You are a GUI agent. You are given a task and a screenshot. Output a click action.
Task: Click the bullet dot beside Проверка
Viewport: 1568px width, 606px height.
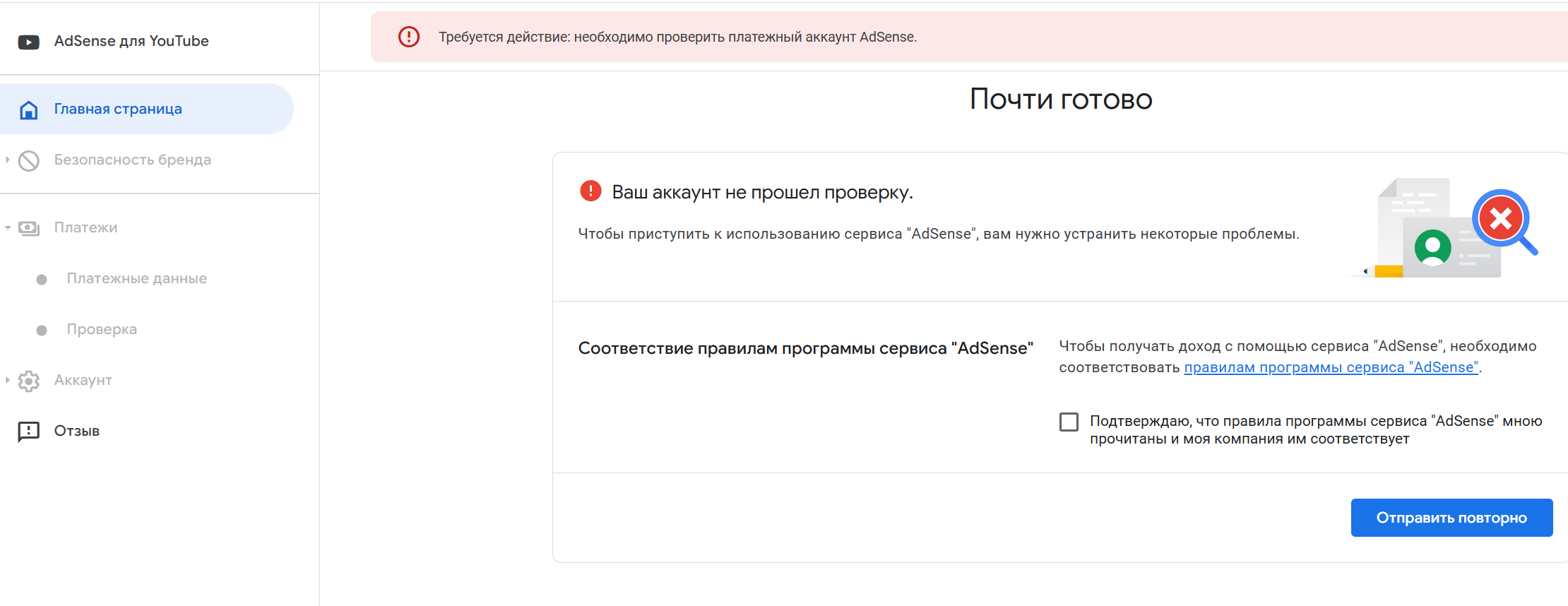pyautogui.click(x=42, y=331)
